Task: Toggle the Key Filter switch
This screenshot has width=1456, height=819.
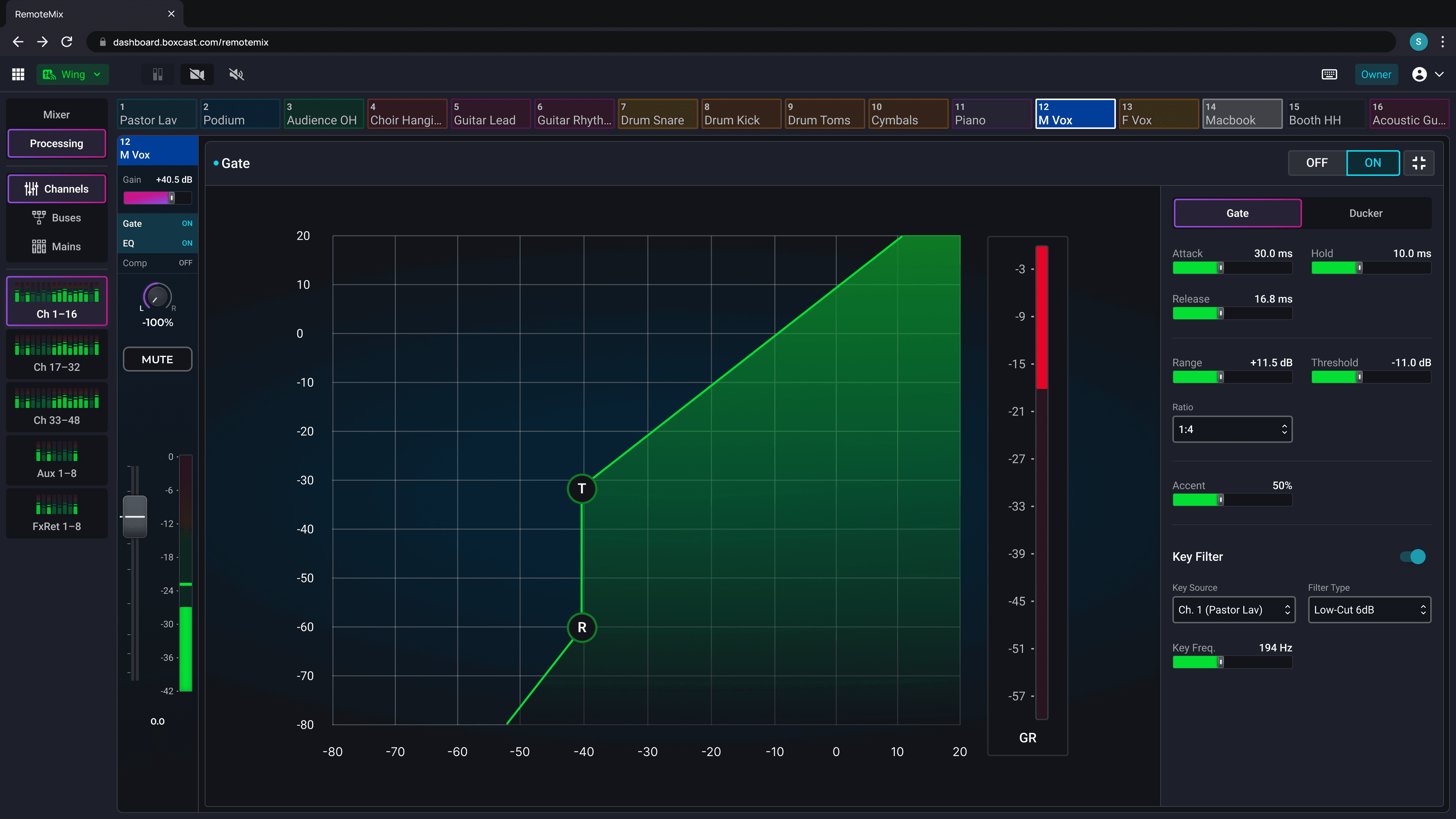Action: pyautogui.click(x=1412, y=557)
